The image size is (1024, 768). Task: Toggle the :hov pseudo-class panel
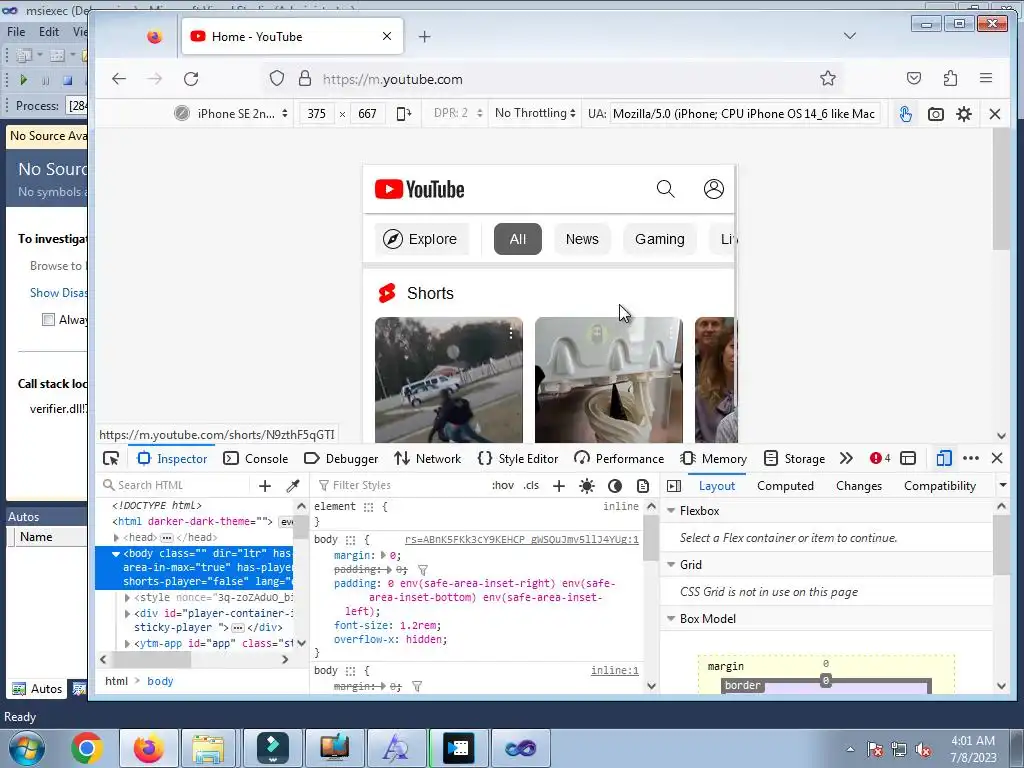click(x=503, y=485)
